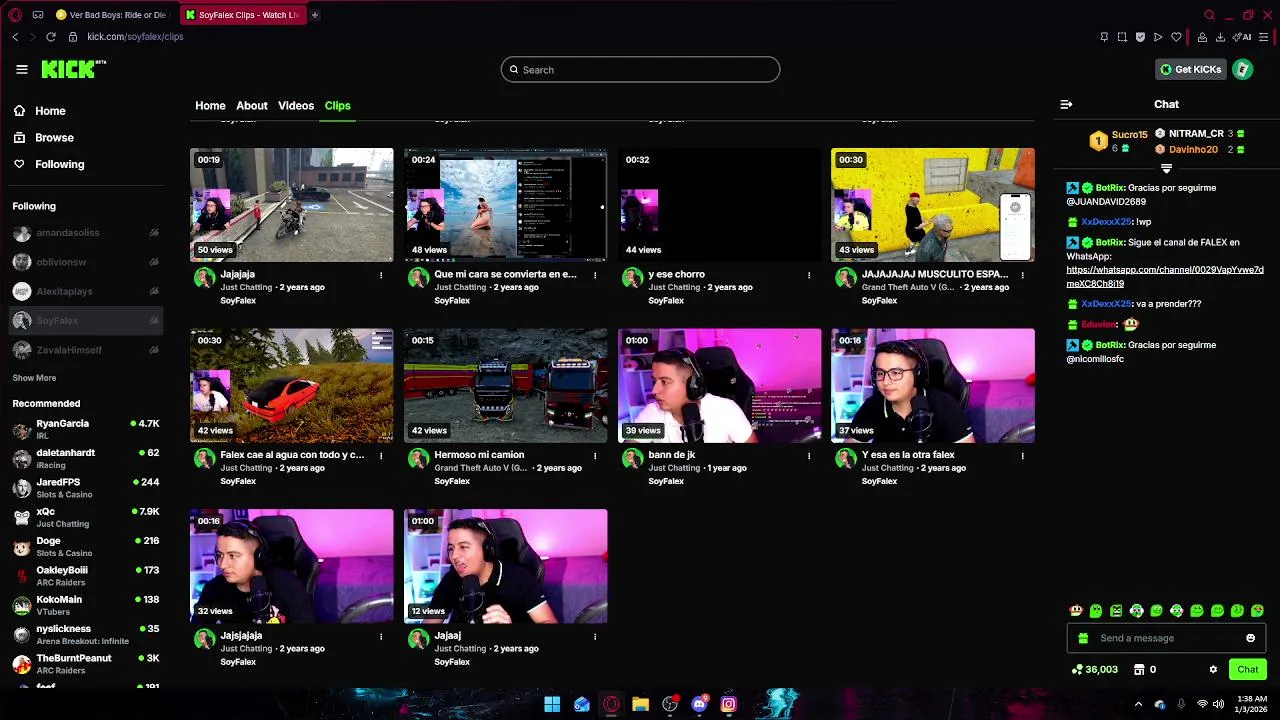This screenshot has height=720, width=1280.
Task: Click the Opera snapshot capture icon
Action: 1122,37
